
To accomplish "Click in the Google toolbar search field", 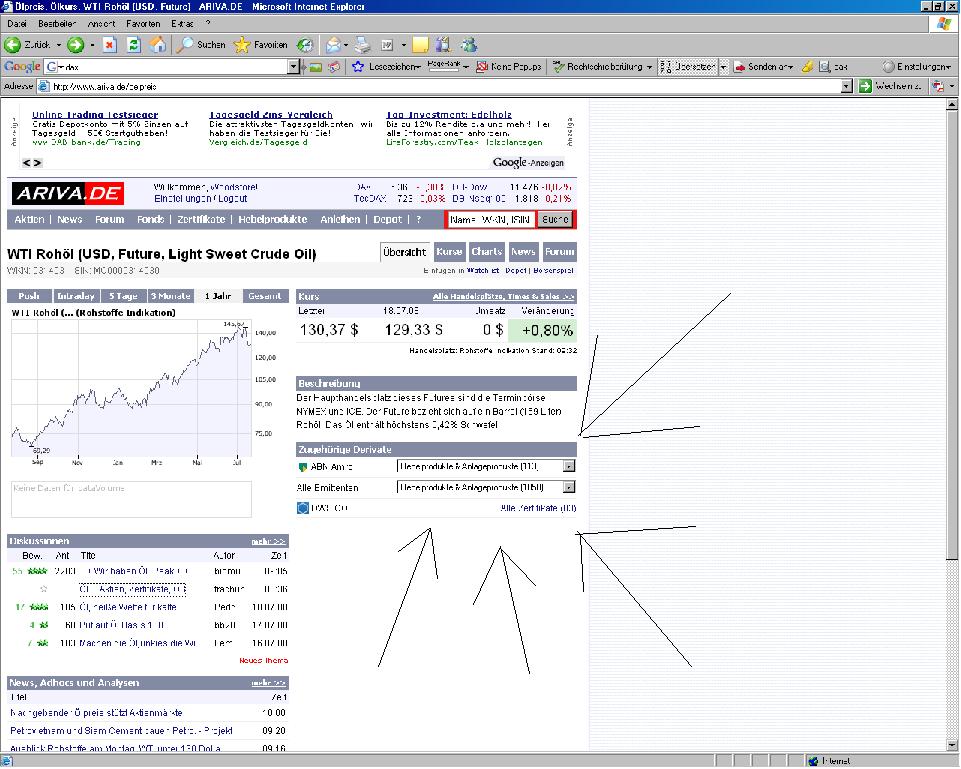I will [x=172, y=67].
